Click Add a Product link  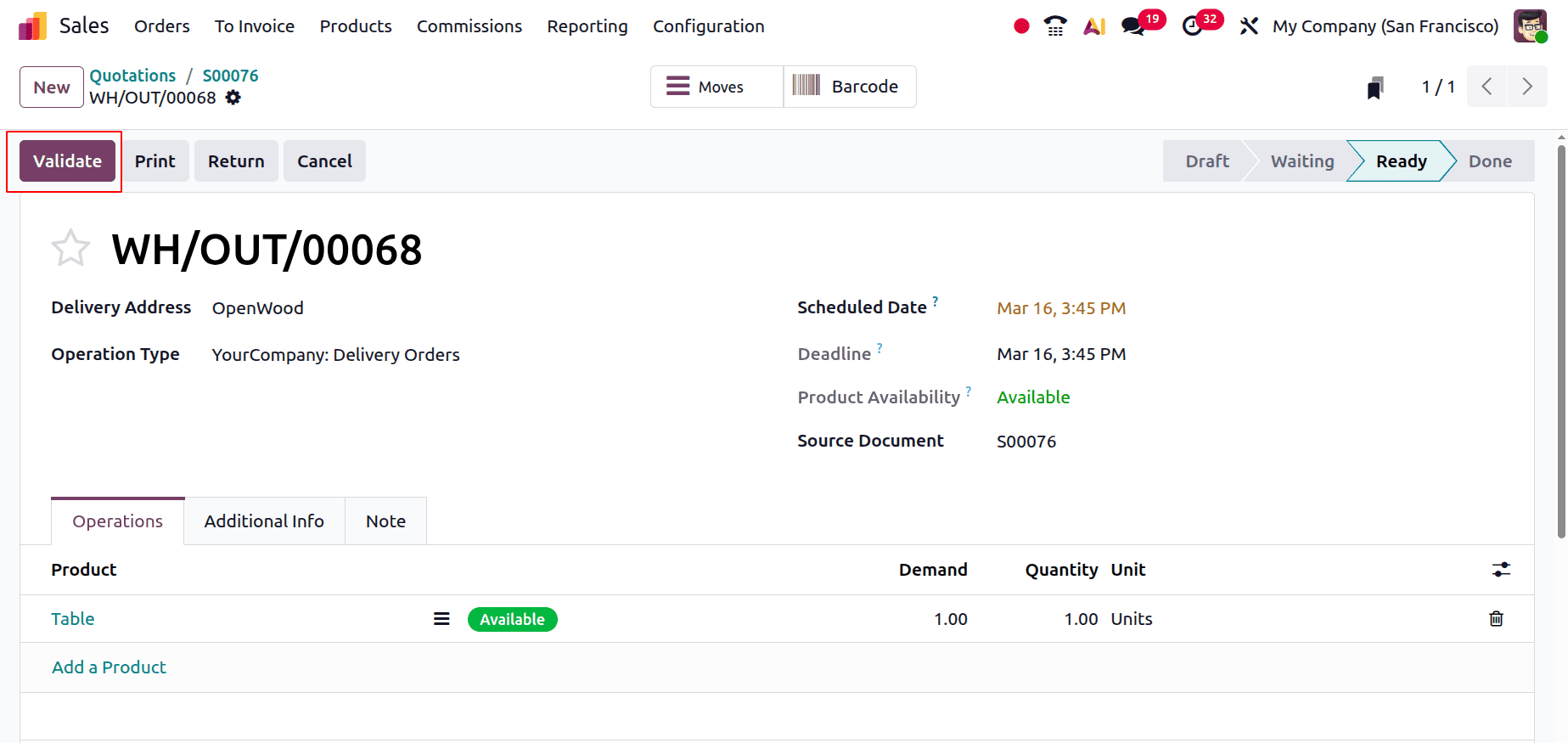pos(110,667)
